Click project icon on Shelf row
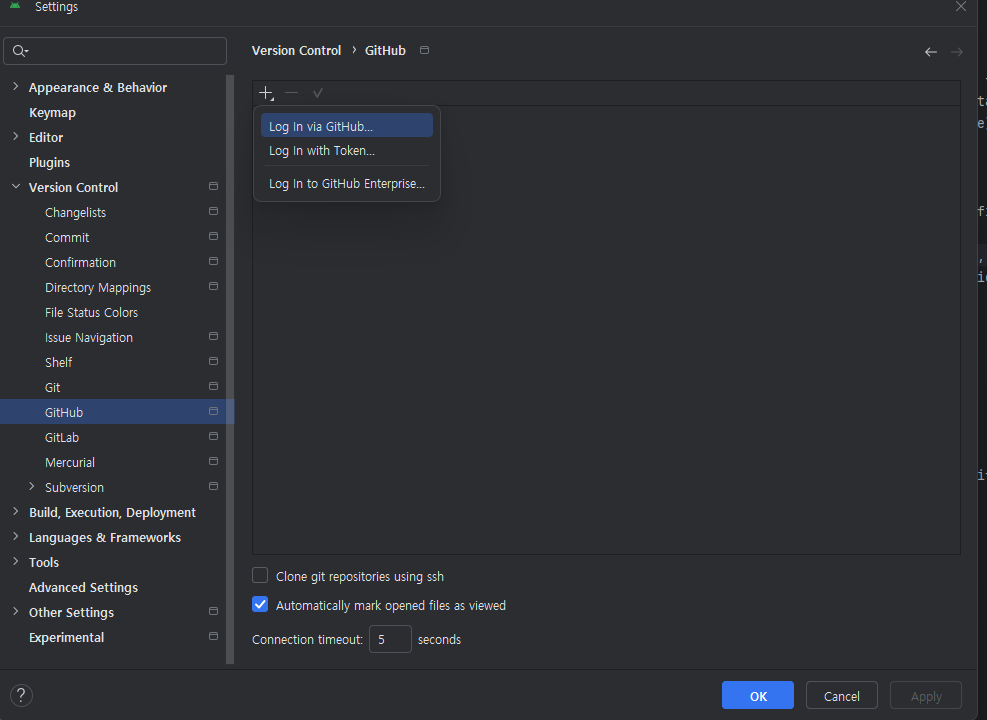This screenshot has height=720, width=987. [x=213, y=362]
